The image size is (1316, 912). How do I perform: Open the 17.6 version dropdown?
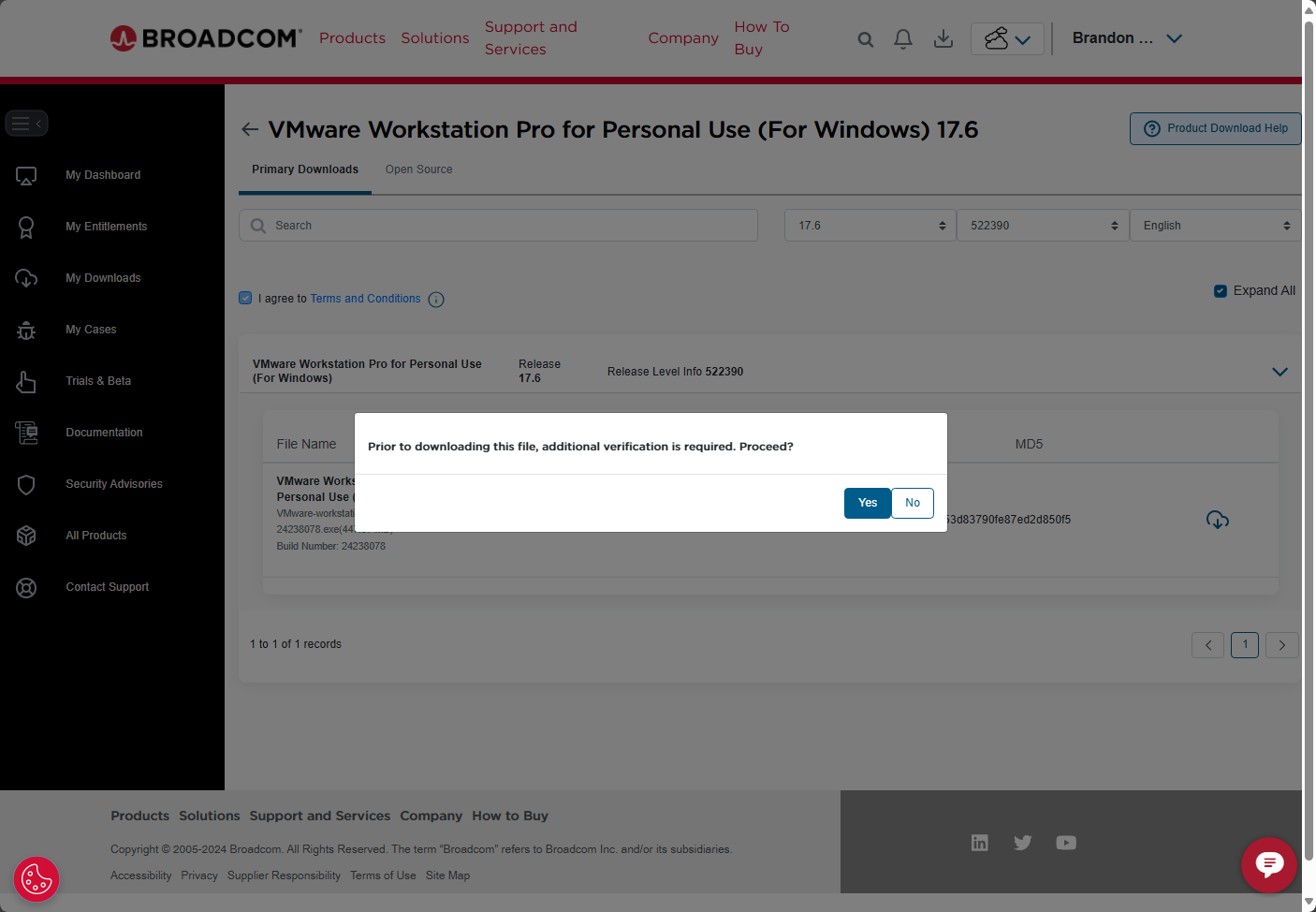(870, 226)
